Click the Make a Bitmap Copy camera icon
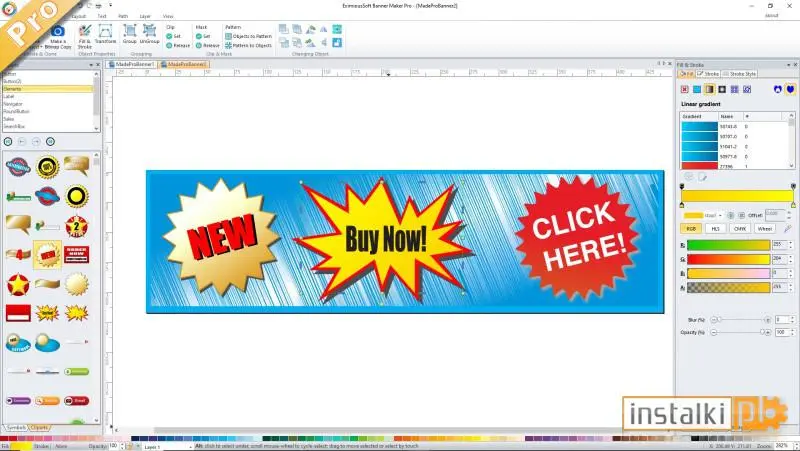Viewport: 800px width, 451px height. point(58,32)
